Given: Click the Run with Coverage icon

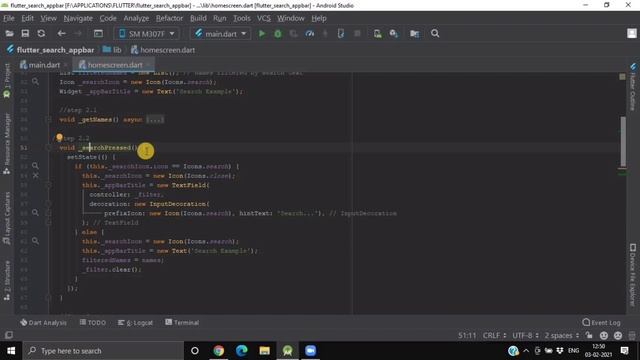Looking at the screenshot, I should [x=293, y=33].
